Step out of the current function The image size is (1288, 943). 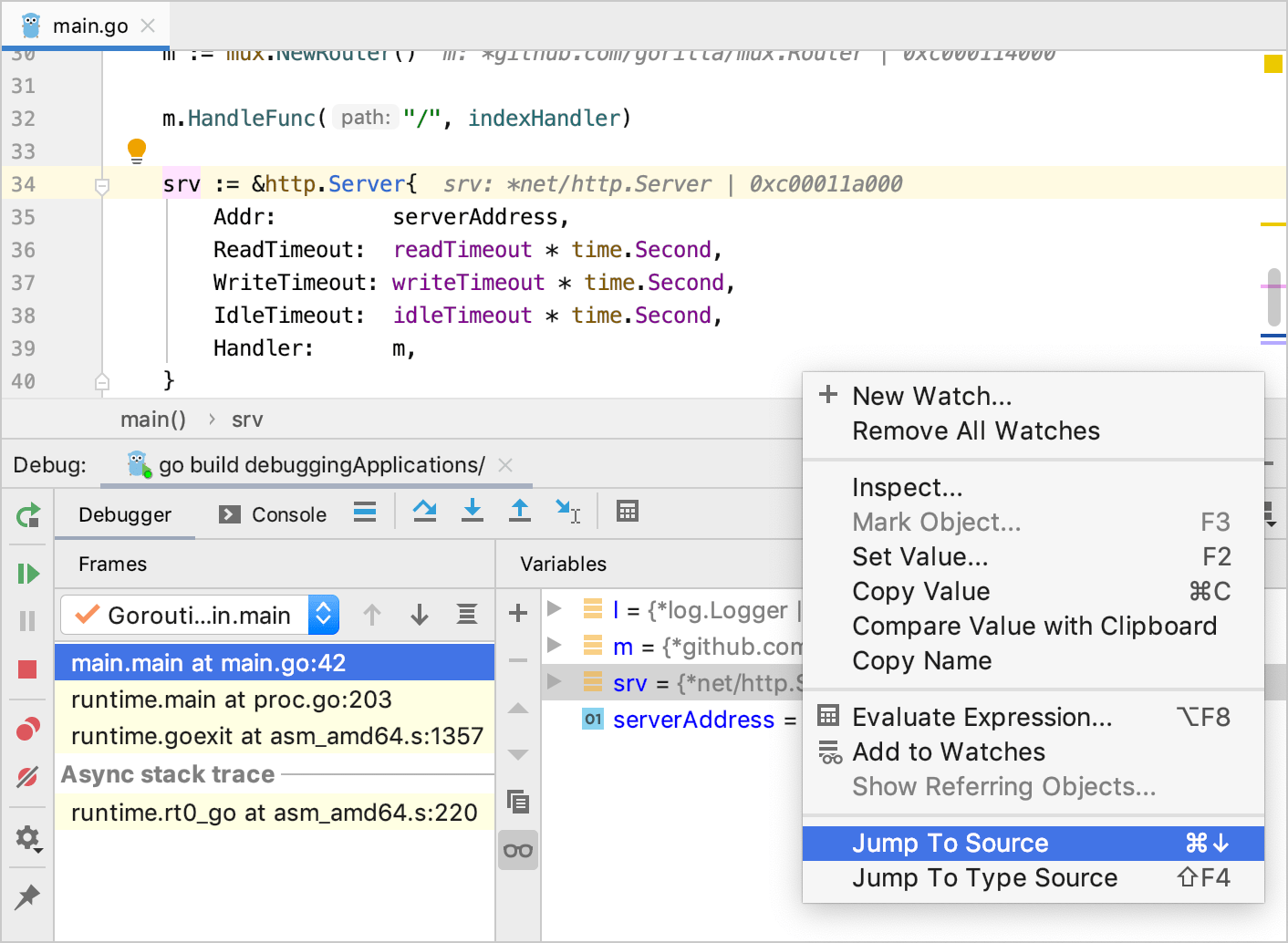pyautogui.click(x=519, y=511)
